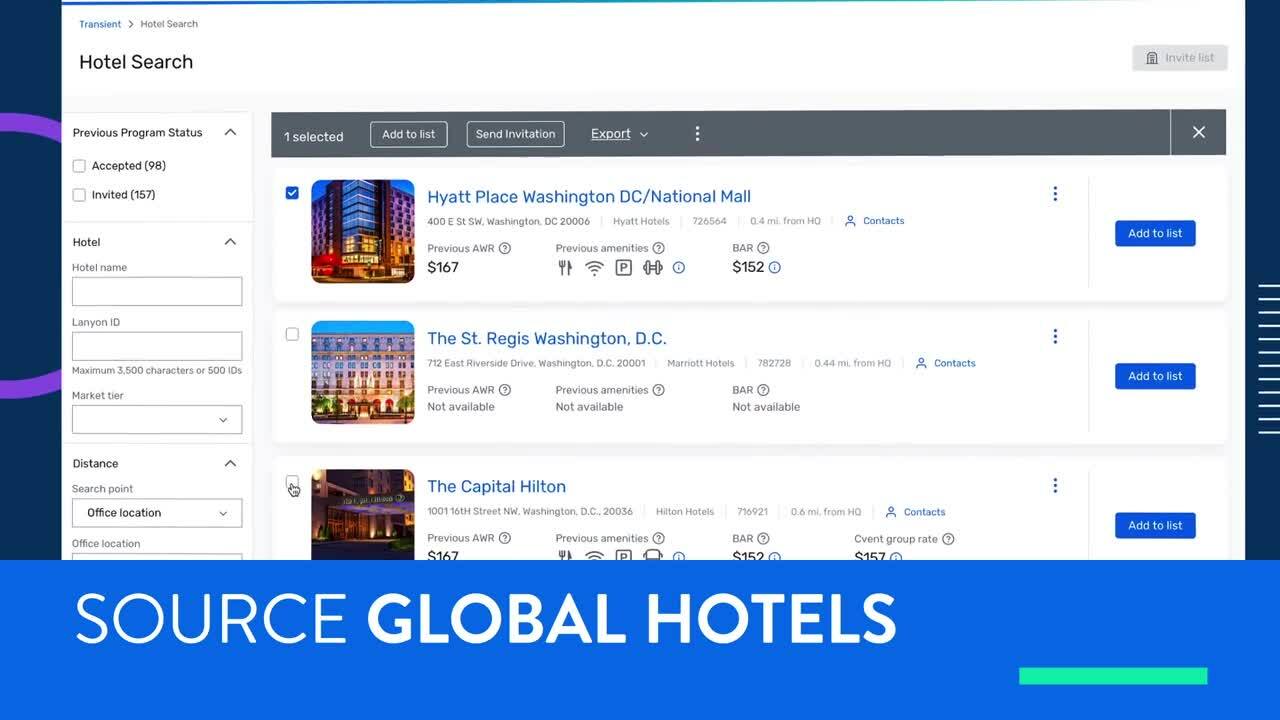
Task: Open St. Regis three-dot options menu
Action: coord(1054,337)
